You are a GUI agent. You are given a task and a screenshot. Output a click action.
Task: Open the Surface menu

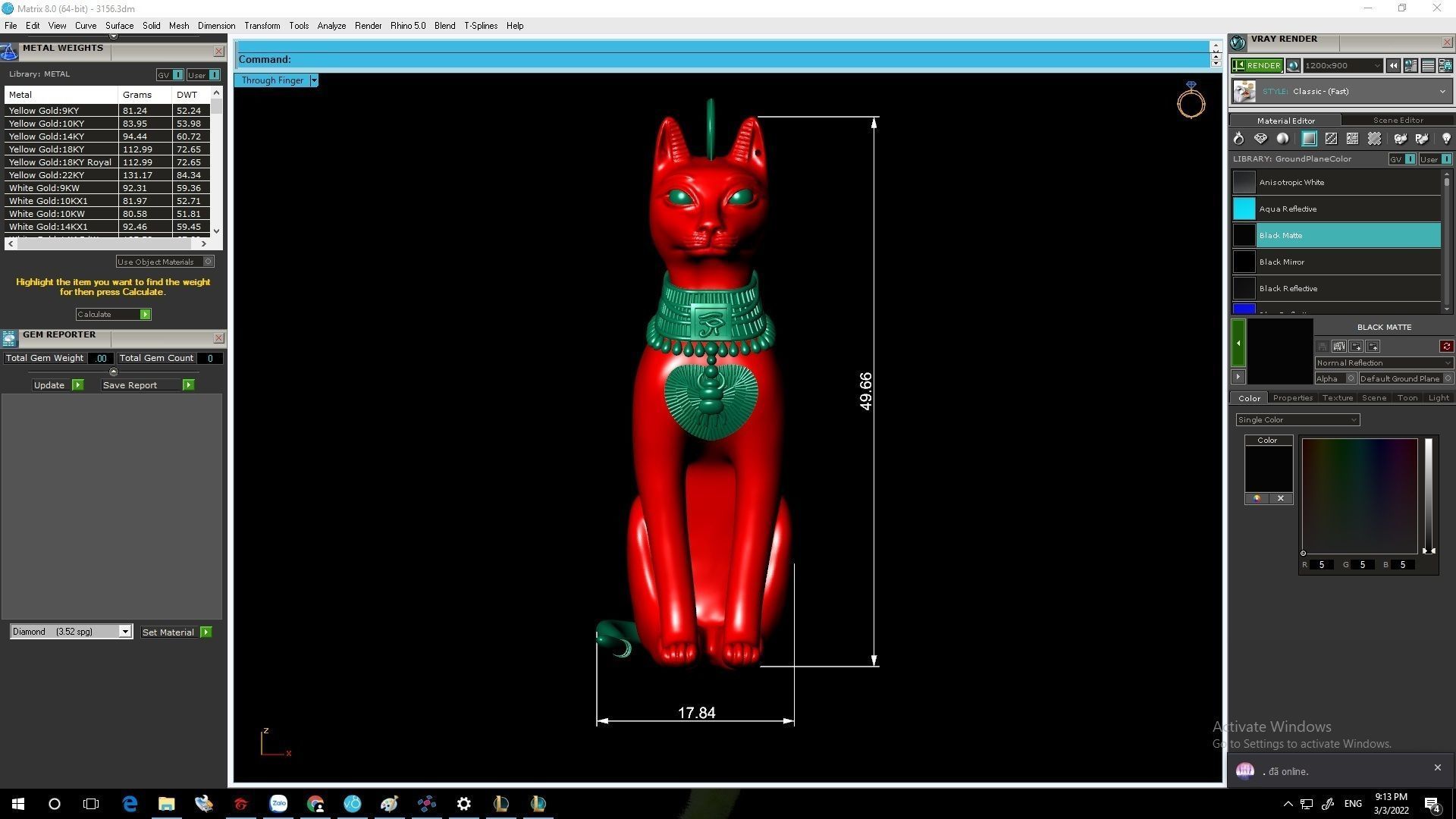[119, 26]
